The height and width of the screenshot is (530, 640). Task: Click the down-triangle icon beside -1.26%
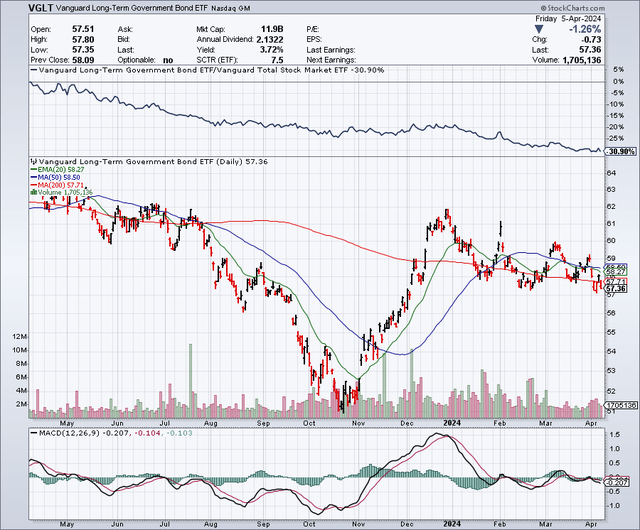[x=539, y=29]
